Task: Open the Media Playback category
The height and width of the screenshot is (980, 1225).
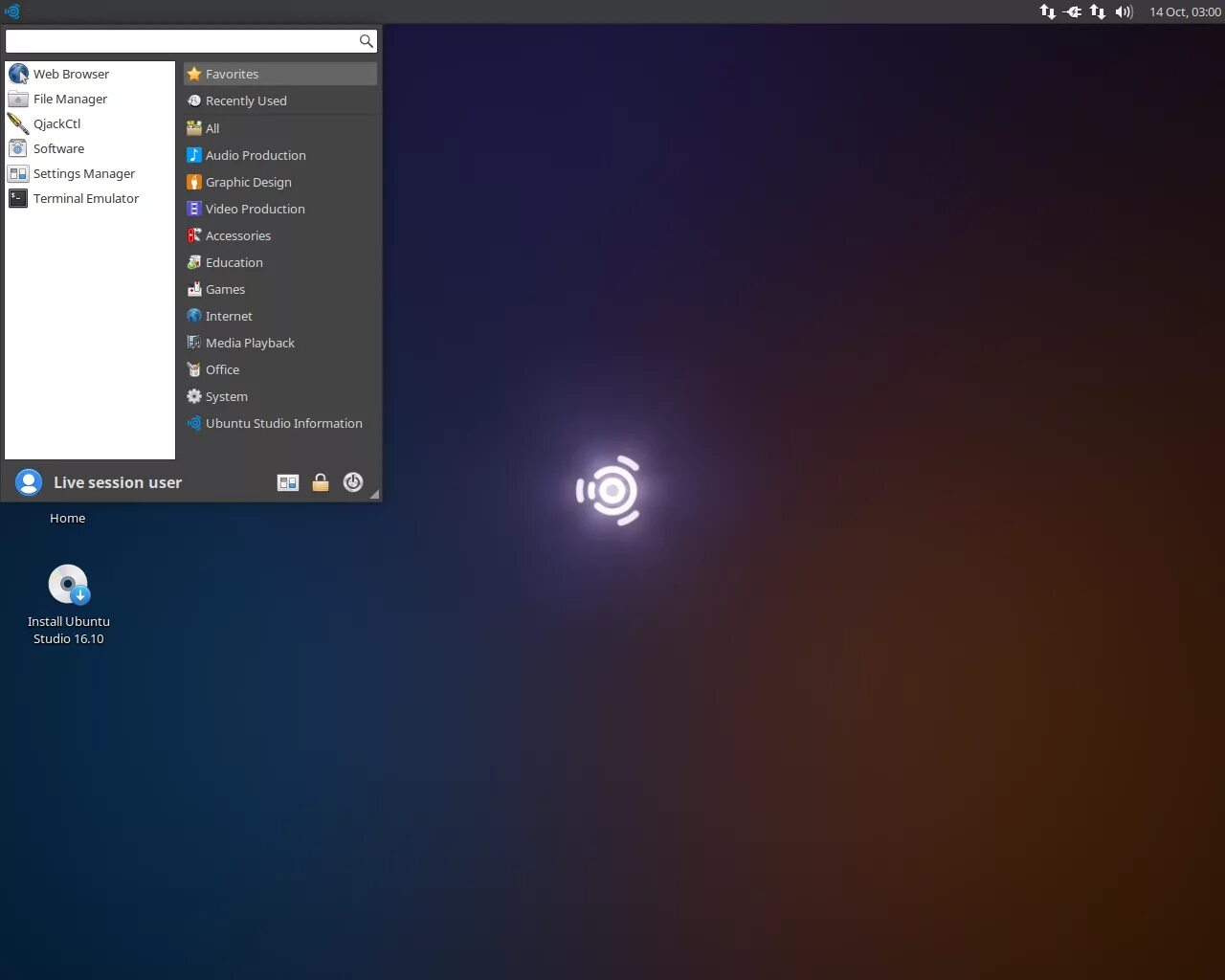Action: [250, 343]
